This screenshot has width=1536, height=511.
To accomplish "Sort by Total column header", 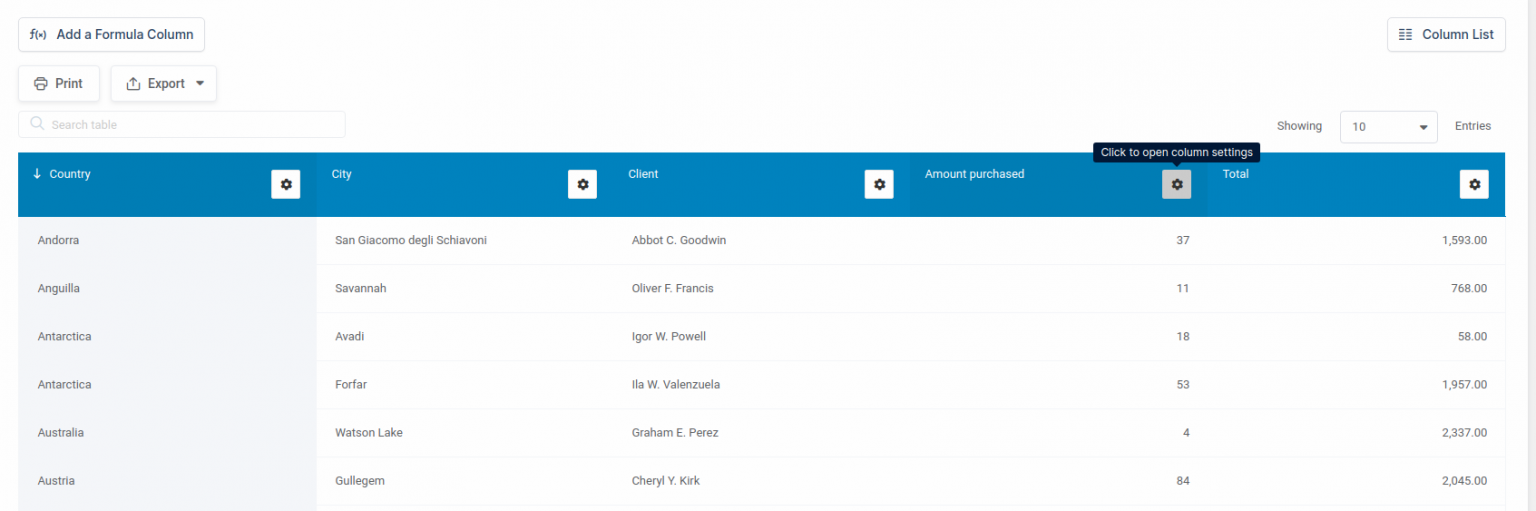I will 1235,174.
